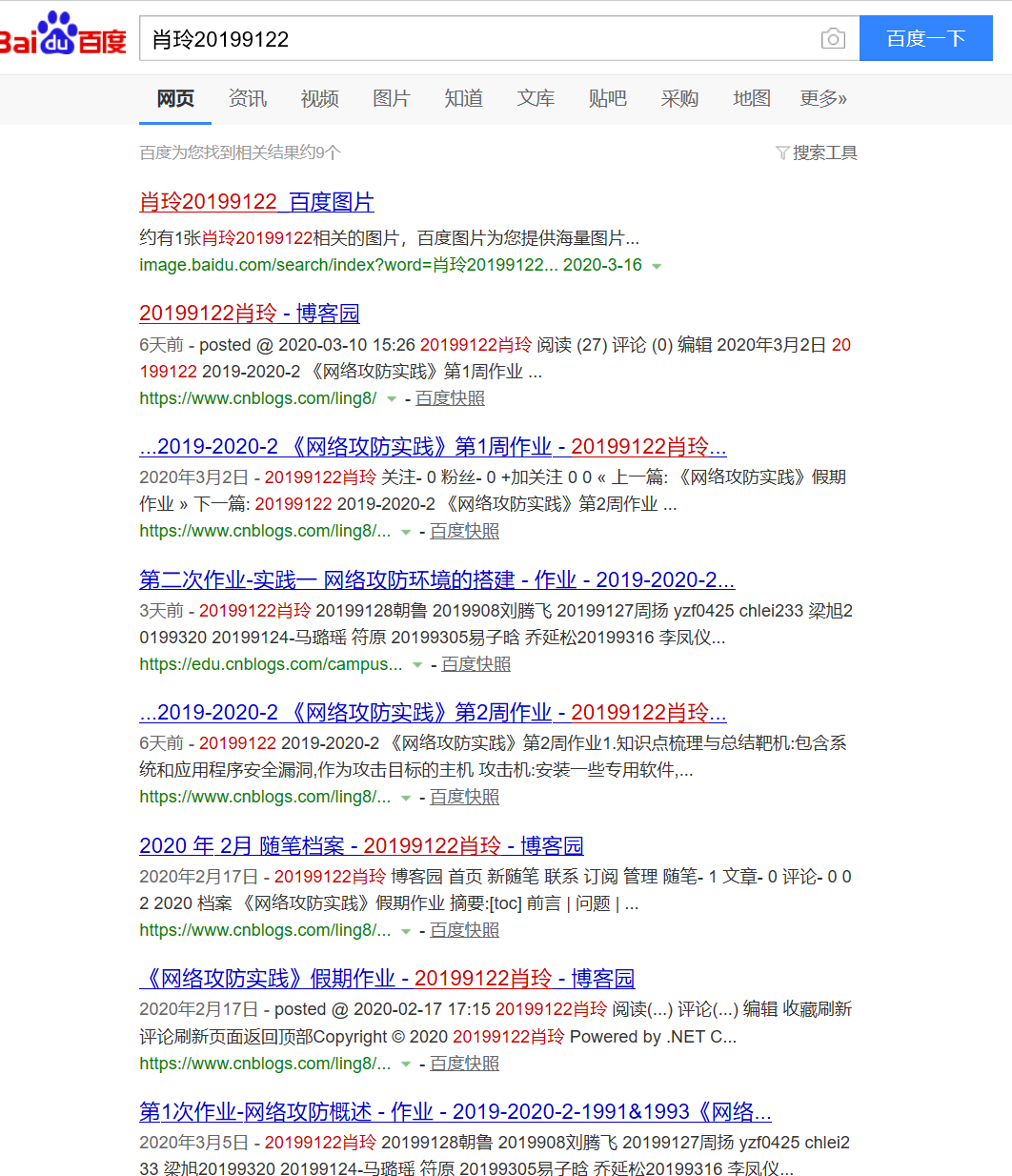This screenshot has height=1176, width=1012.
Task: Open the 知道 tab
Action: [x=464, y=99]
